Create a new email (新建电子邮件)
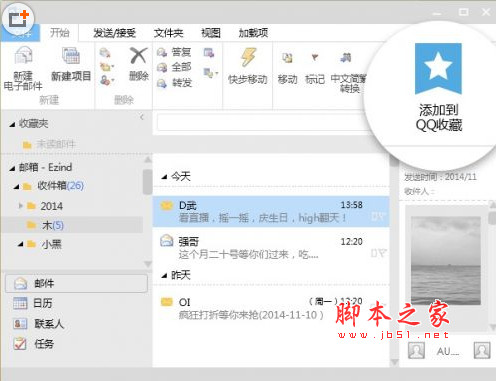496x381 pixels. click(23, 68)
